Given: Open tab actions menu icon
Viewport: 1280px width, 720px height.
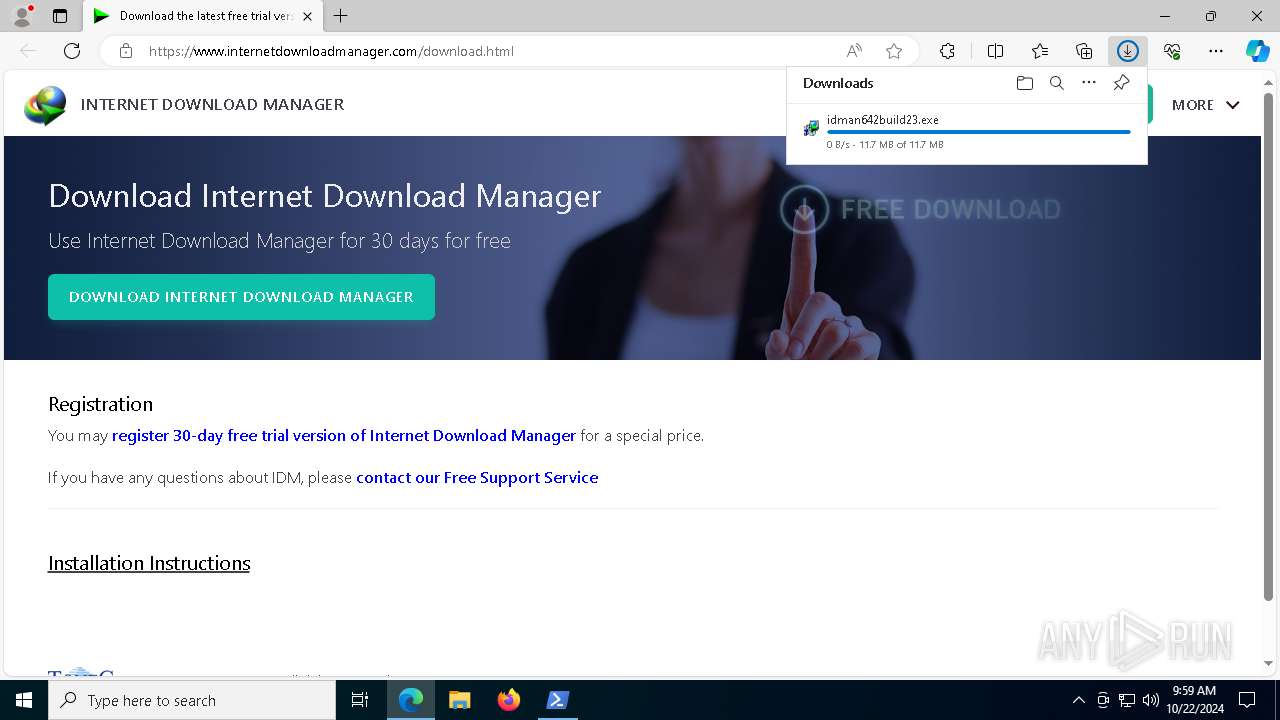Looking at the screenshot, I should click(60, 16).
